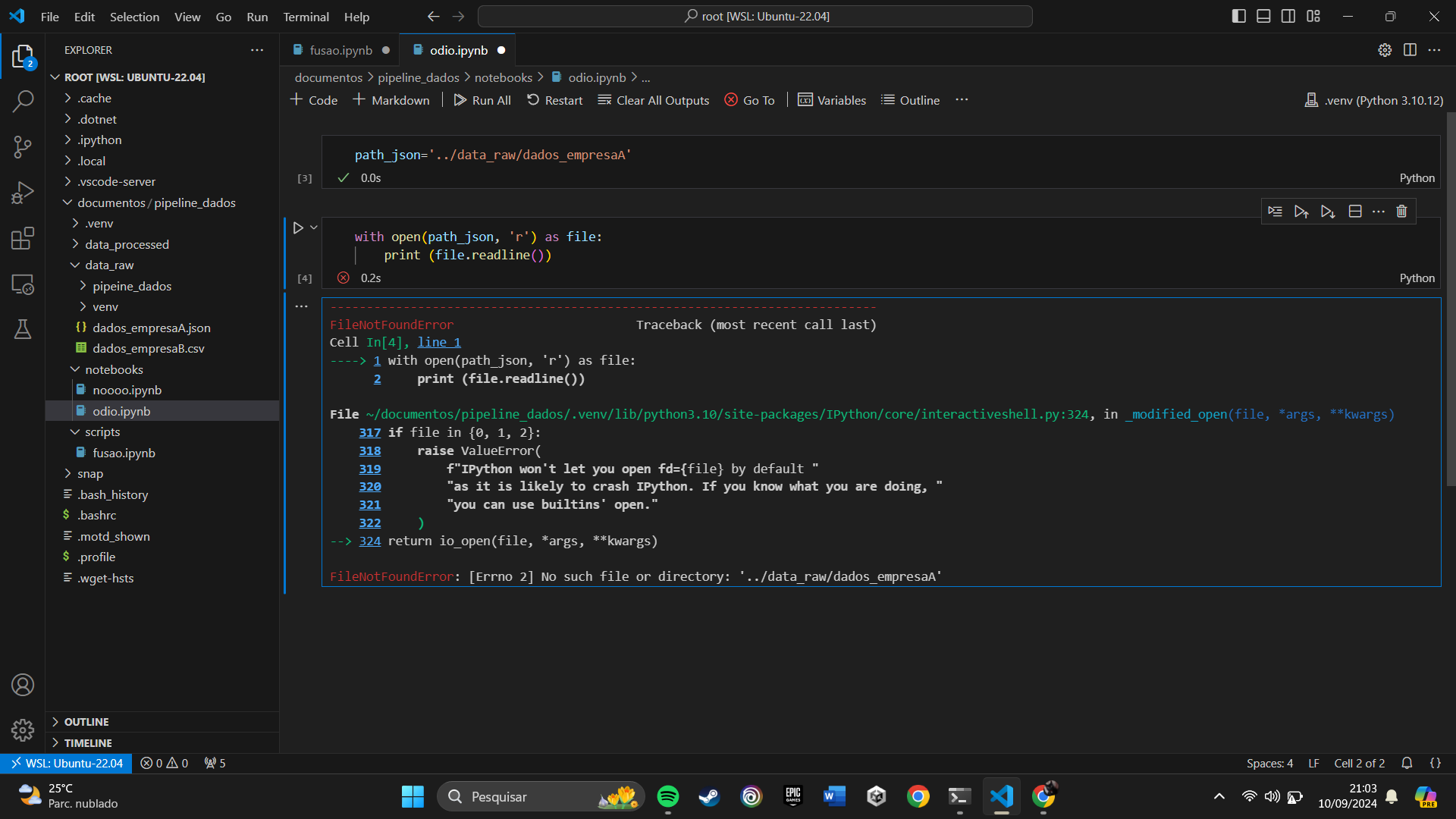Open Customize Layout button
Screen dimensions: 1456x819
pyautogui.click(x=1313, y=17)
